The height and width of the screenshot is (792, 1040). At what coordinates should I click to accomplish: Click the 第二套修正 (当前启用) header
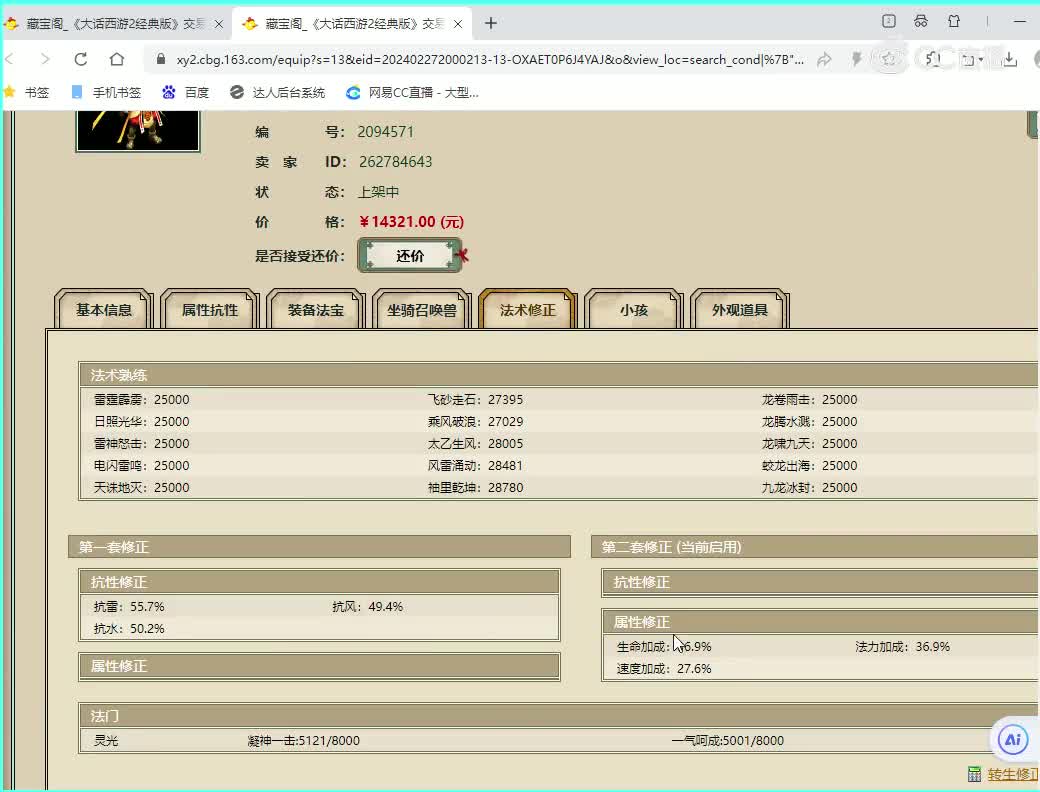815,547
